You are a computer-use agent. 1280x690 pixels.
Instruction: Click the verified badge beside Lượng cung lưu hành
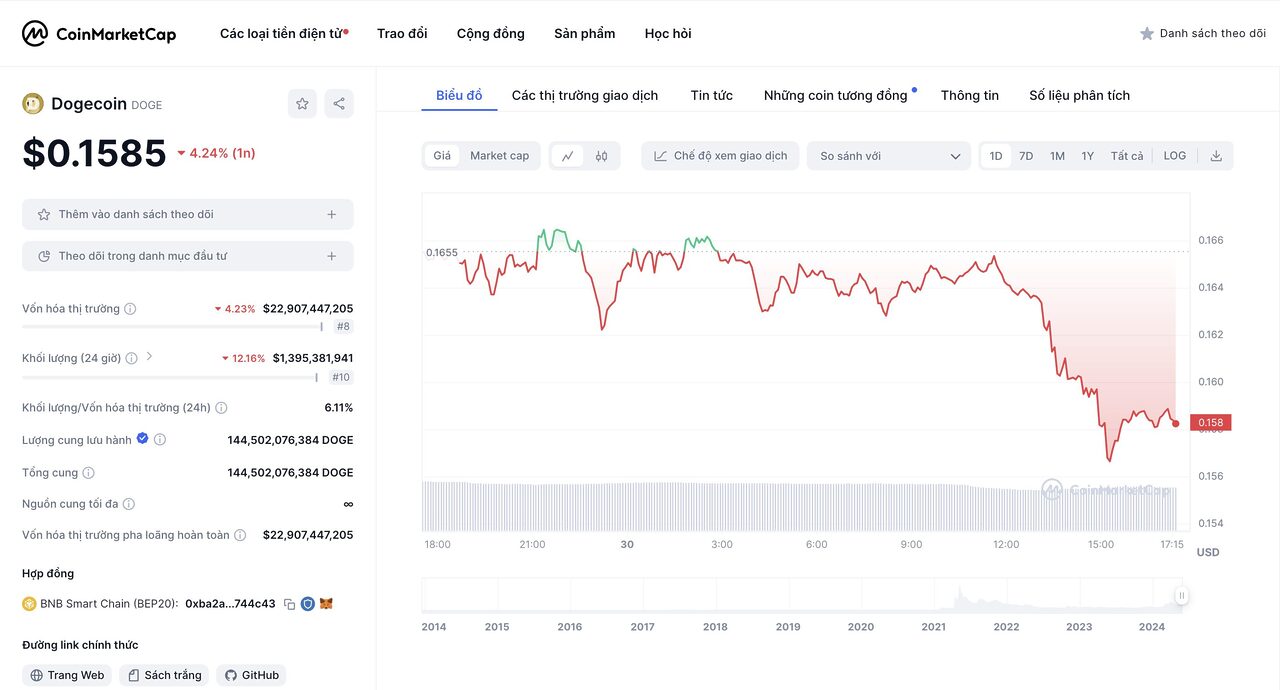pyautogui.click(x=142, y=439)
